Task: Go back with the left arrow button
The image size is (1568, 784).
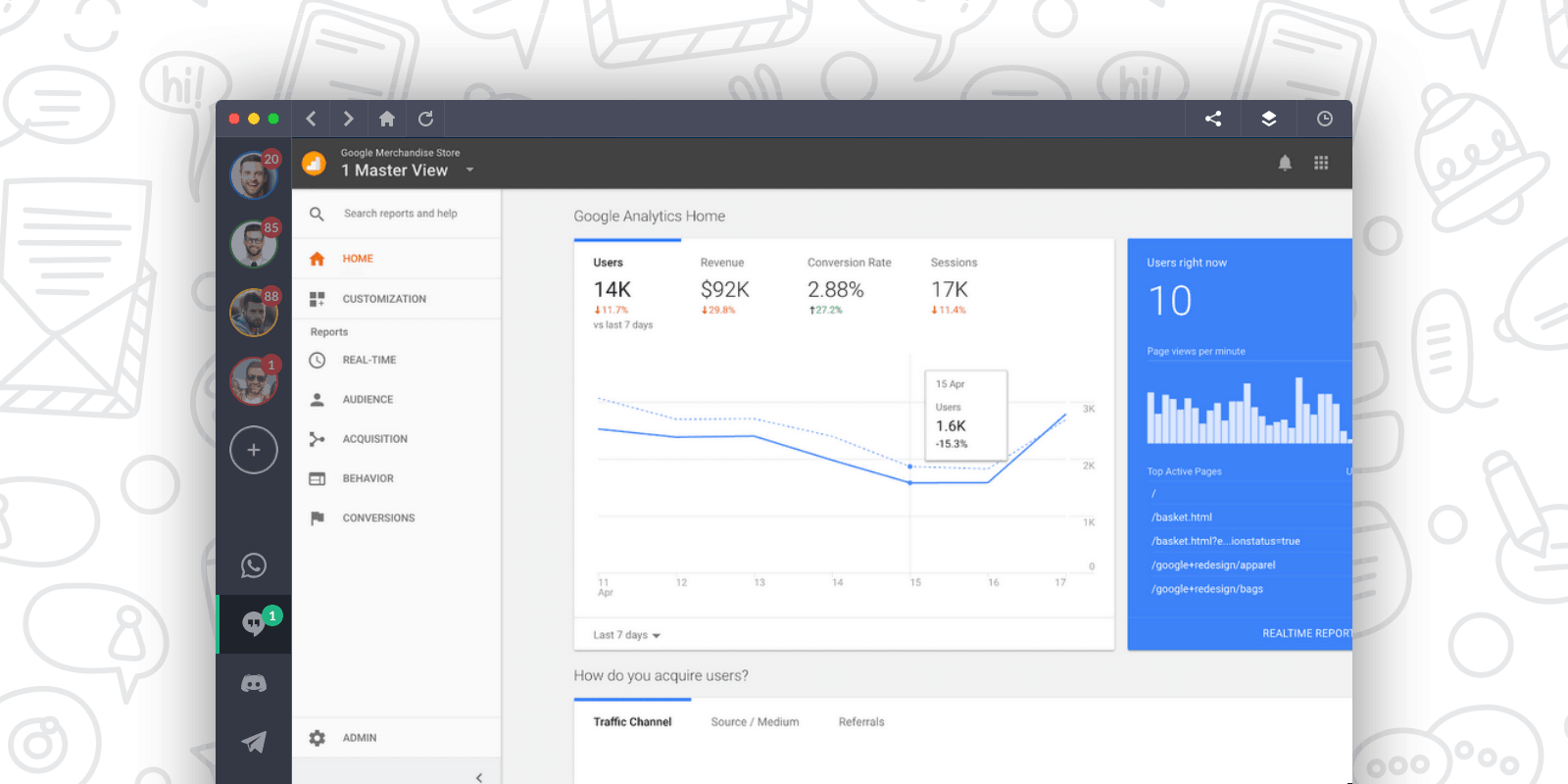Action: point(311,119)
